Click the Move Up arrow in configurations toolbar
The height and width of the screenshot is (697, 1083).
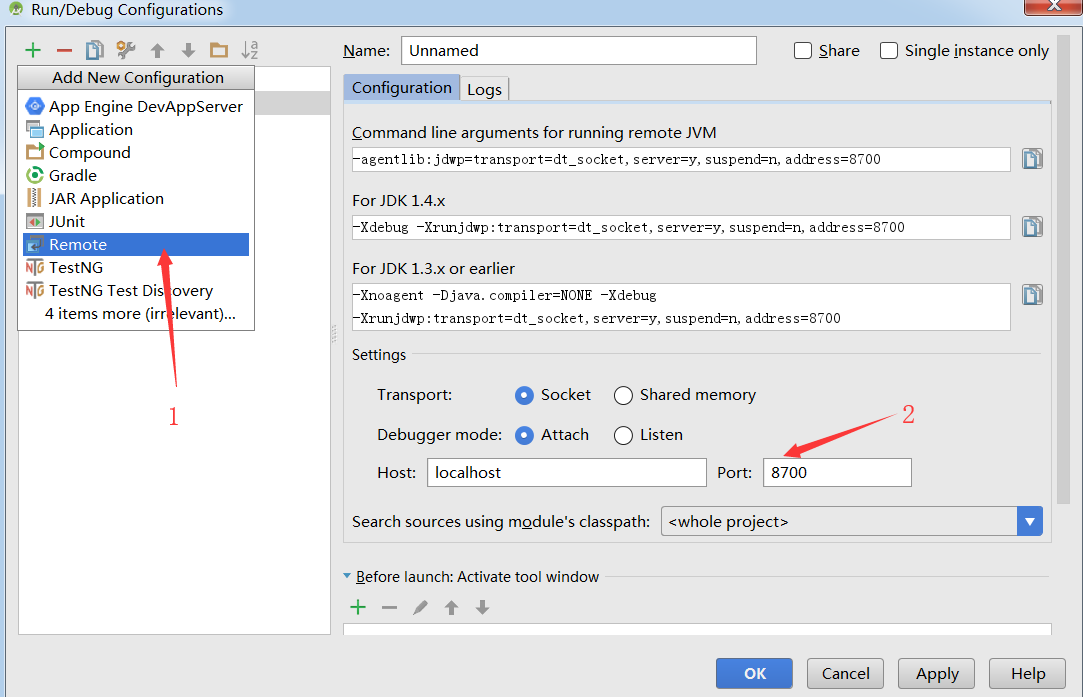click(157, 50)
